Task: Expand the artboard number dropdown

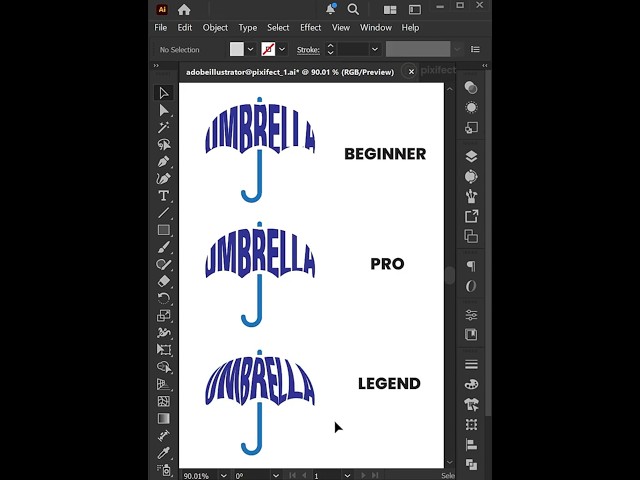Action: (347, 476)
